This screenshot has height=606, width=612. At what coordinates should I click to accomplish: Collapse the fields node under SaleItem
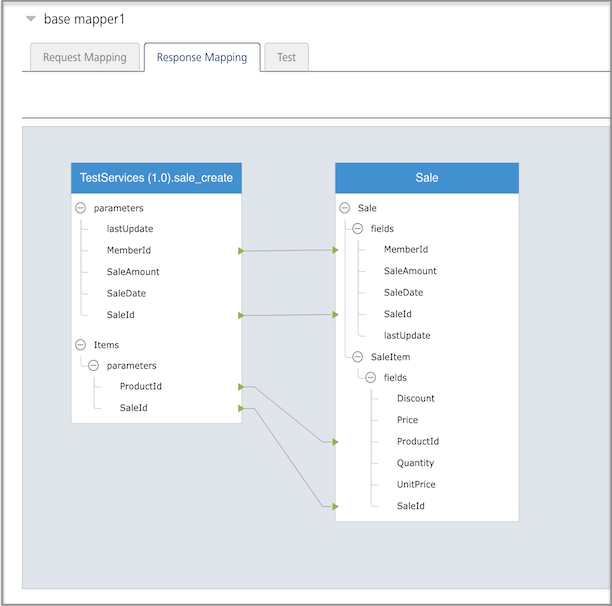coord(371,378)
